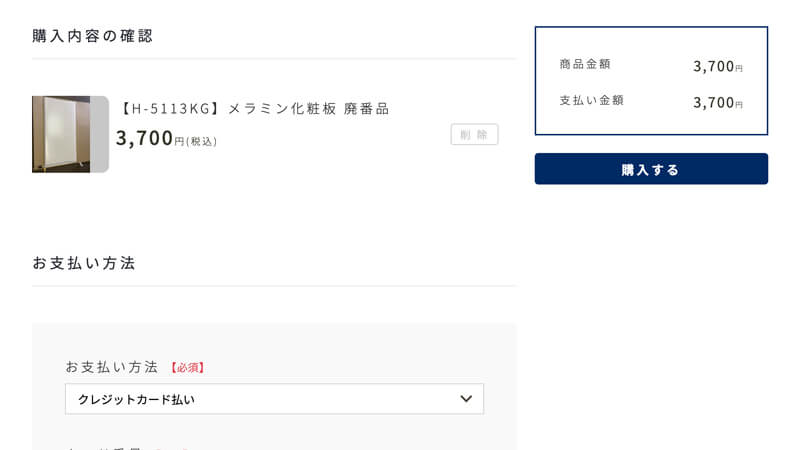Click the 3,700円 amount next to 支払い金額
The height and width of the screenshot is (450, 800).
tap(717, 103)
